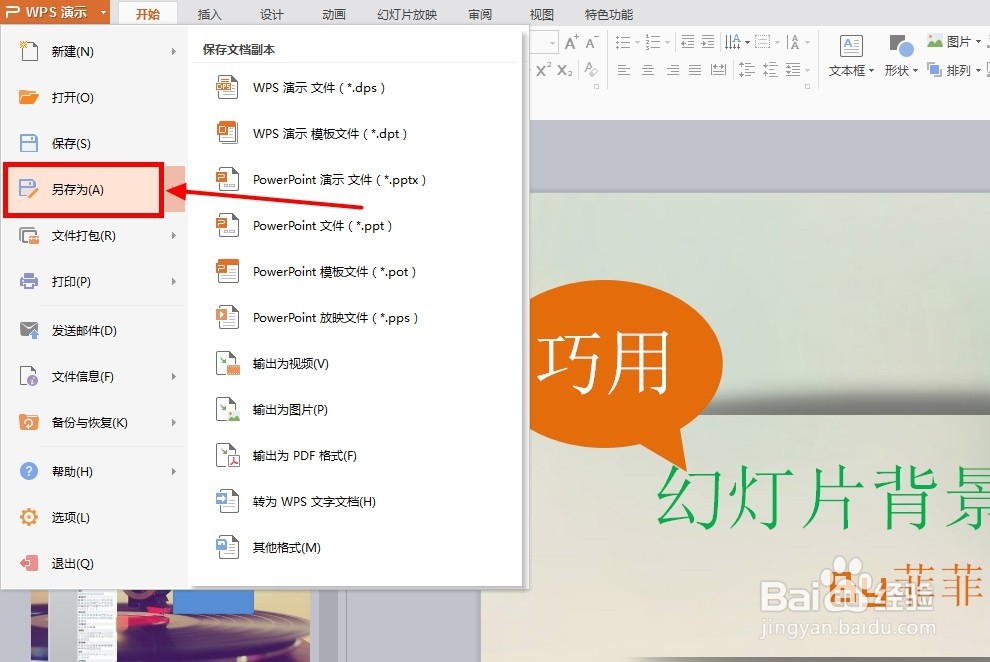Toggle subscript X₂ formatting

564,70
